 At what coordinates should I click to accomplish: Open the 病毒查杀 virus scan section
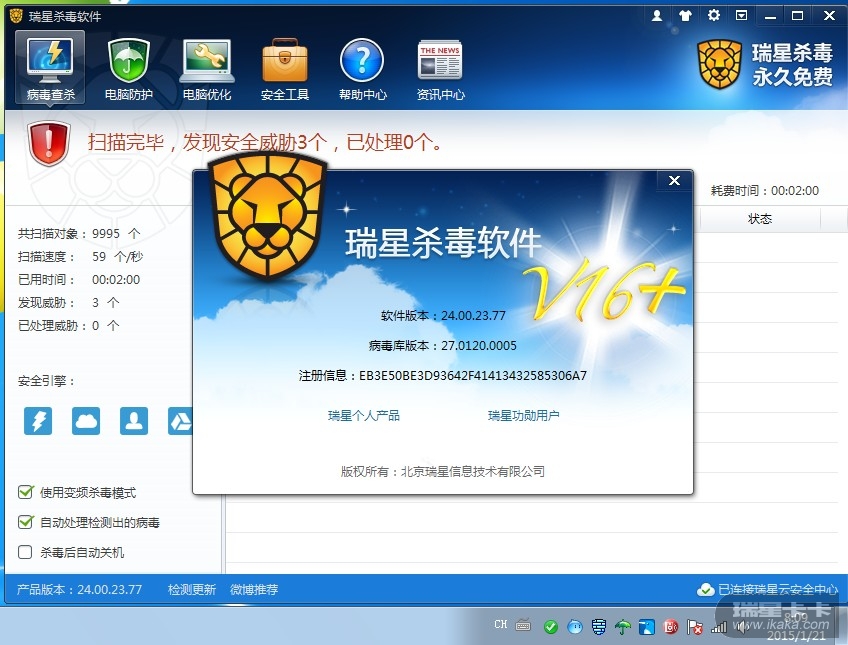pyautogui.click(x=50, y=68)
